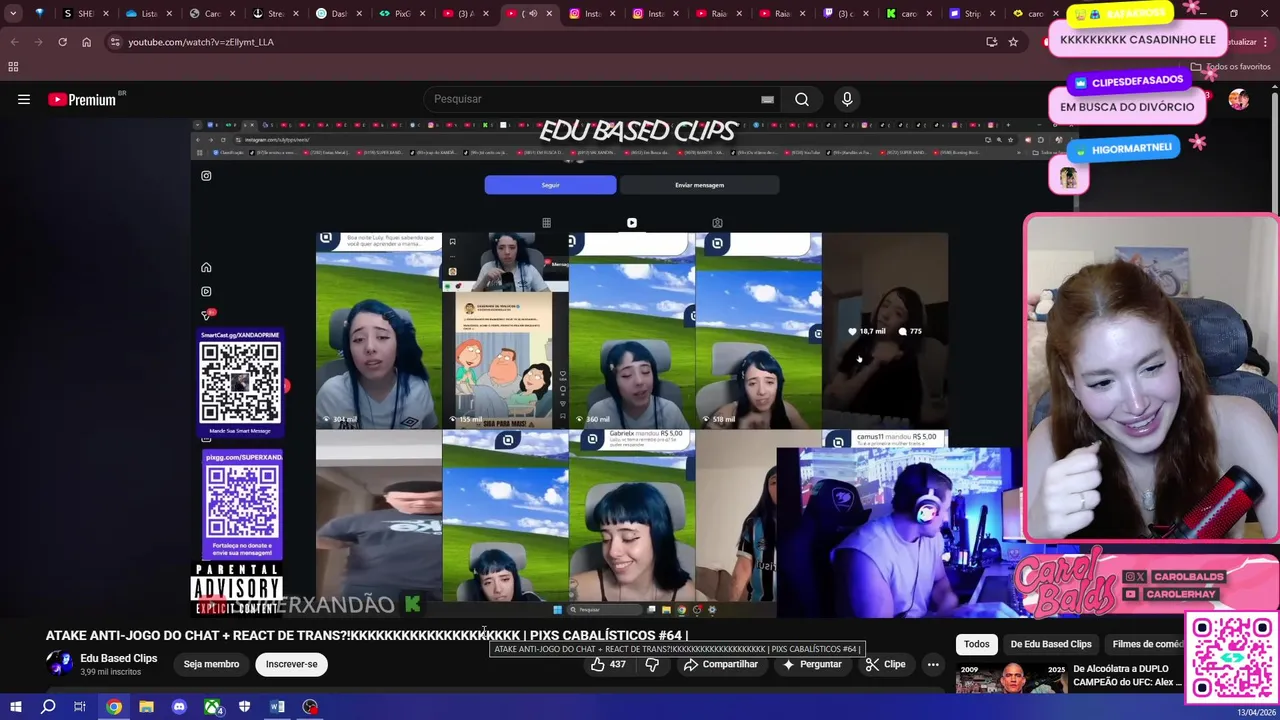Open Microsoft Word from the taskbar
The height and width of the screenshot is (720, 1280).
tap(277, 707)
